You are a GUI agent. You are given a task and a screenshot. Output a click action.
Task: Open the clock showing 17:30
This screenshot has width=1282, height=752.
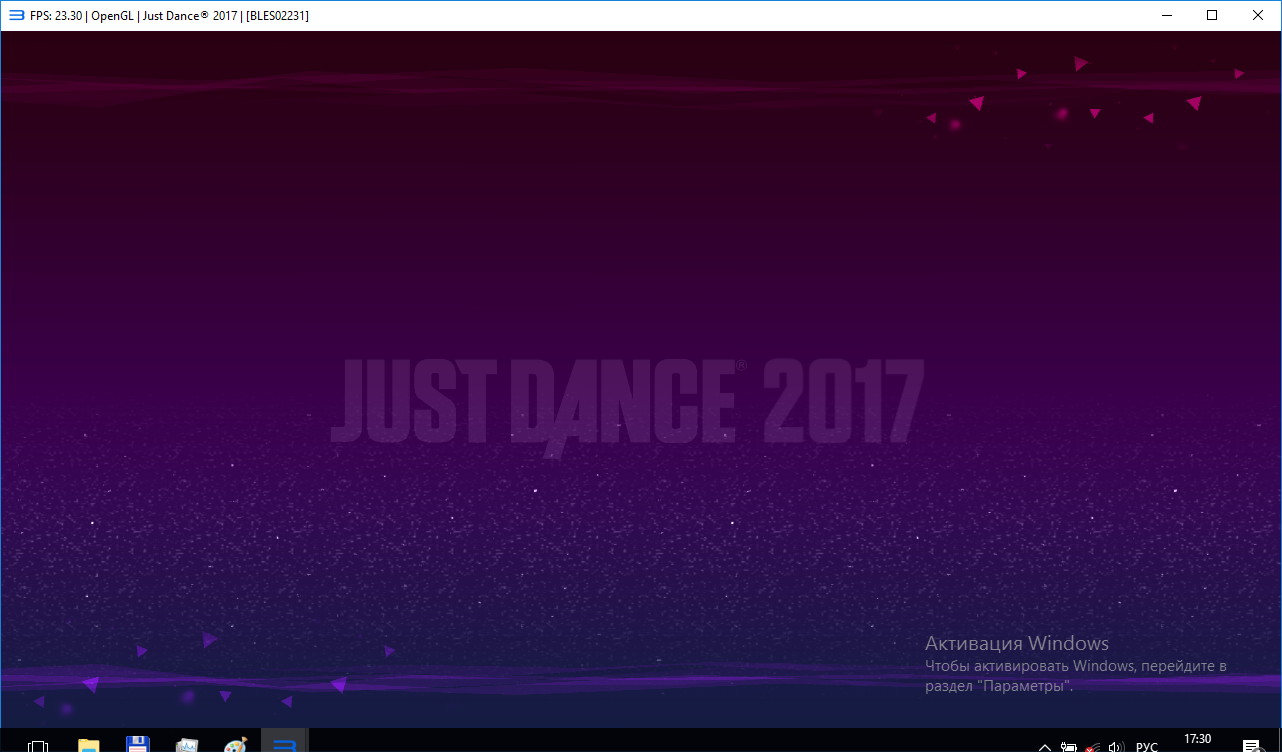pos(1197,741)
